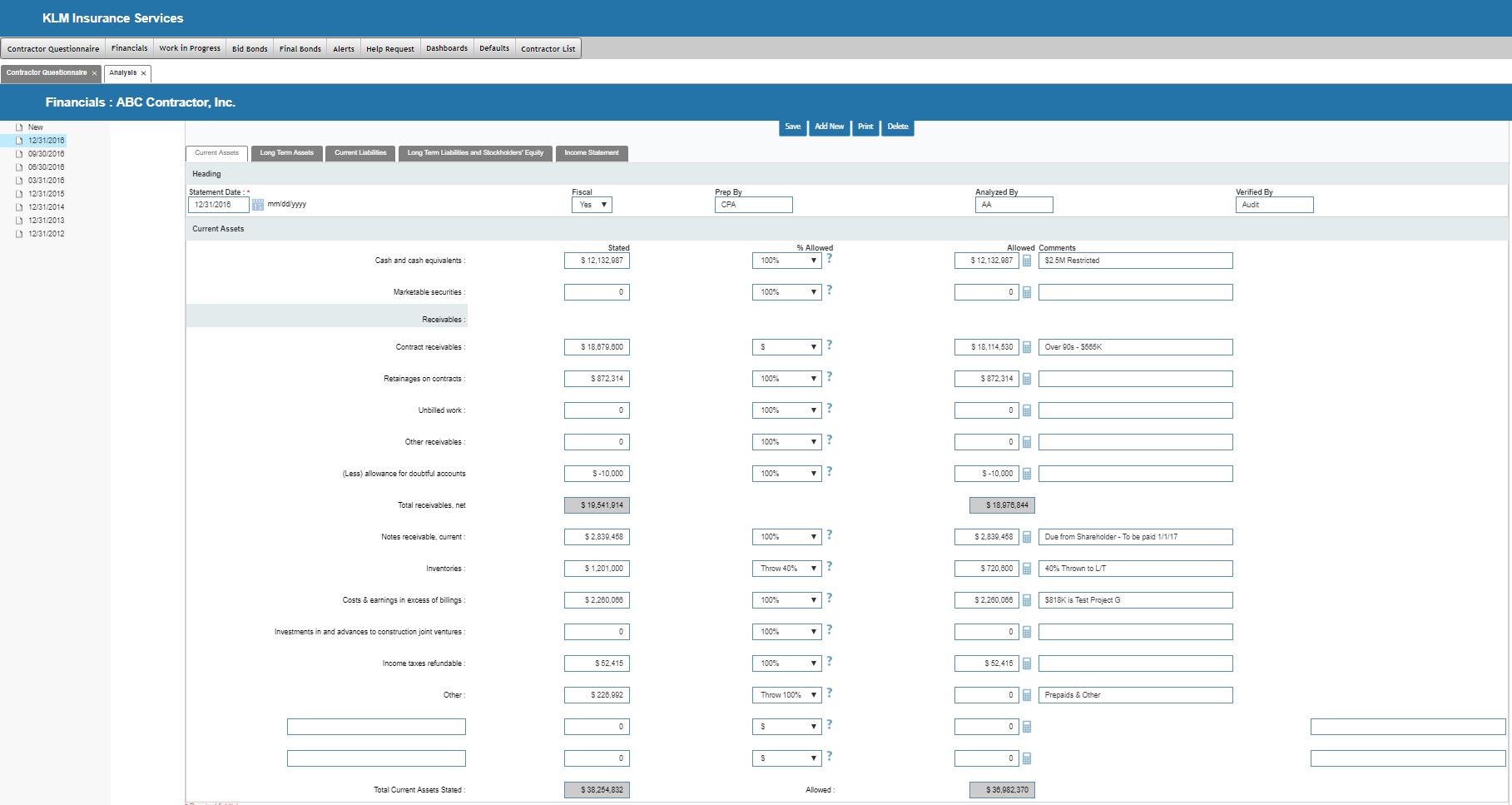Select the 09/30/2016 statement in sidebar
The width and height of the screenshot is (1512, 805).
point(46,154)
